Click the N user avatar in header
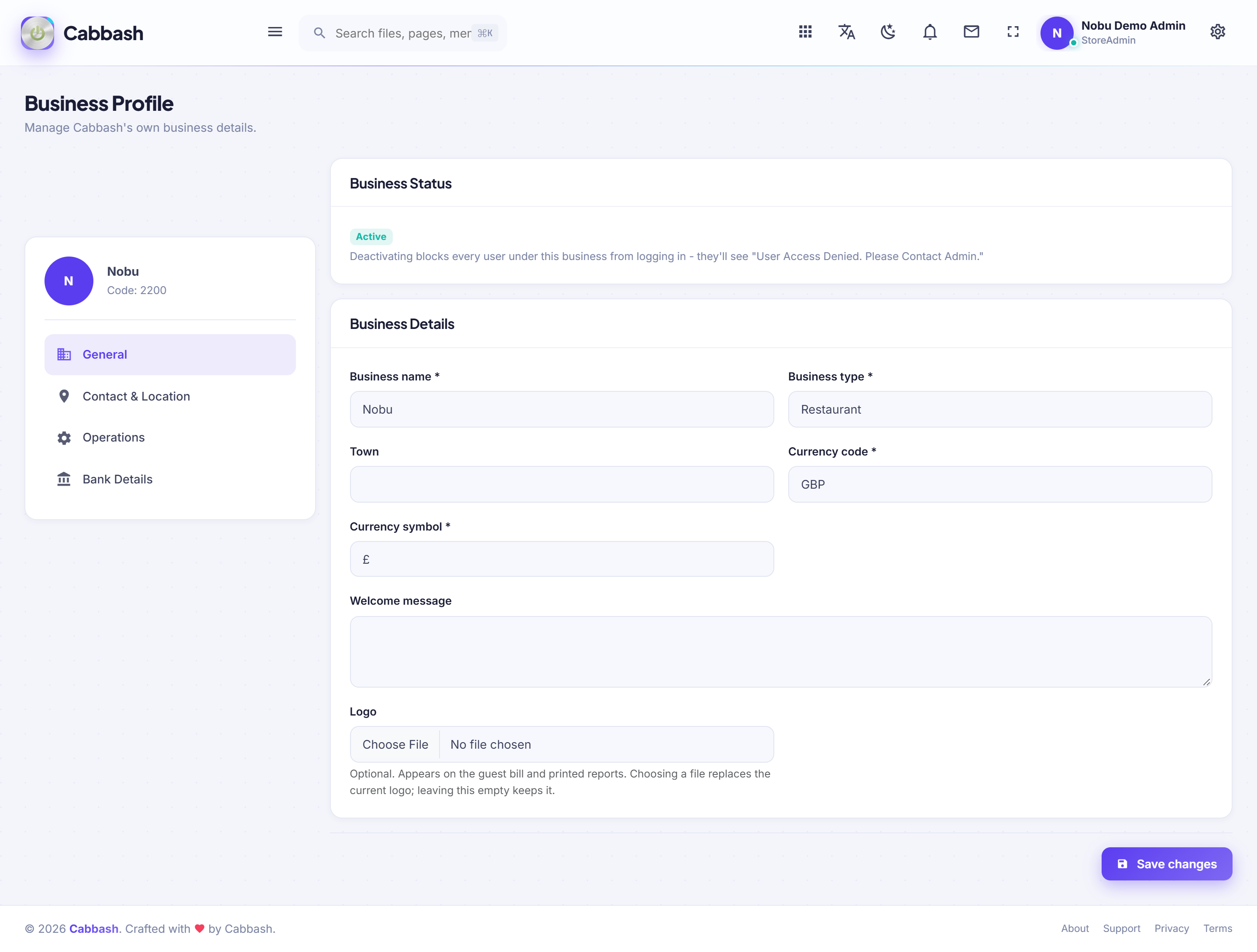The height and width of the screenshot is (952, 1257). click(1056, 33)
